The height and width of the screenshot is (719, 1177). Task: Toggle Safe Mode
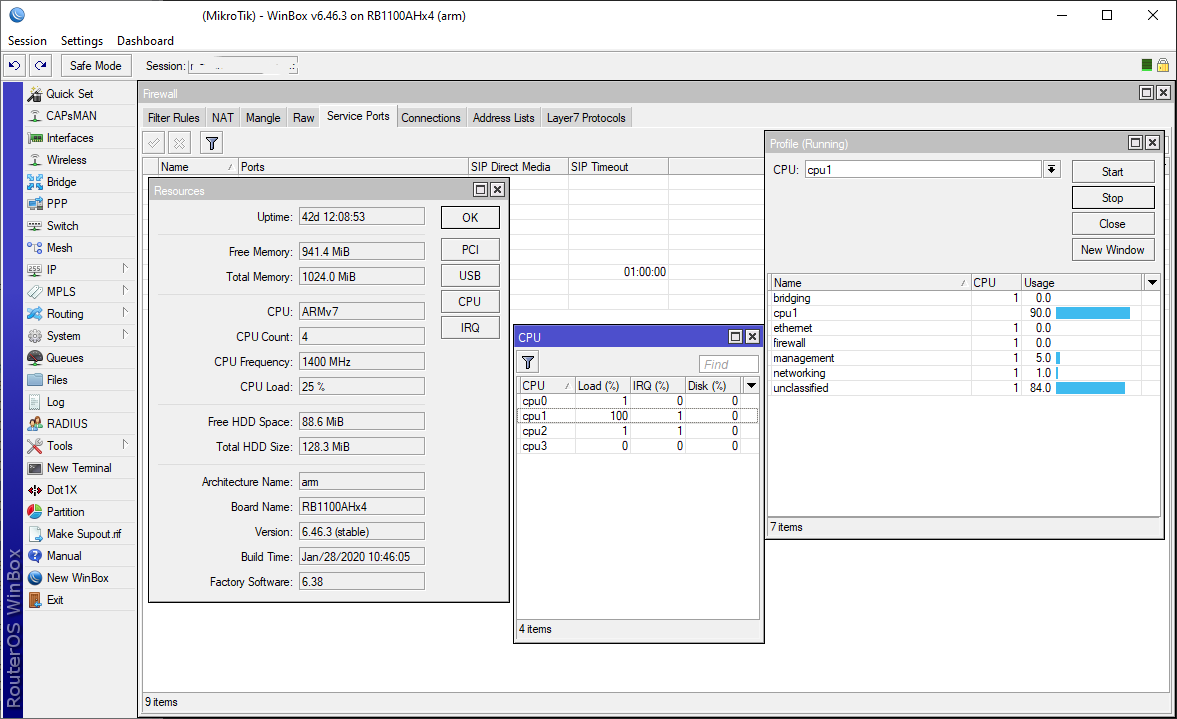(96, 65)
